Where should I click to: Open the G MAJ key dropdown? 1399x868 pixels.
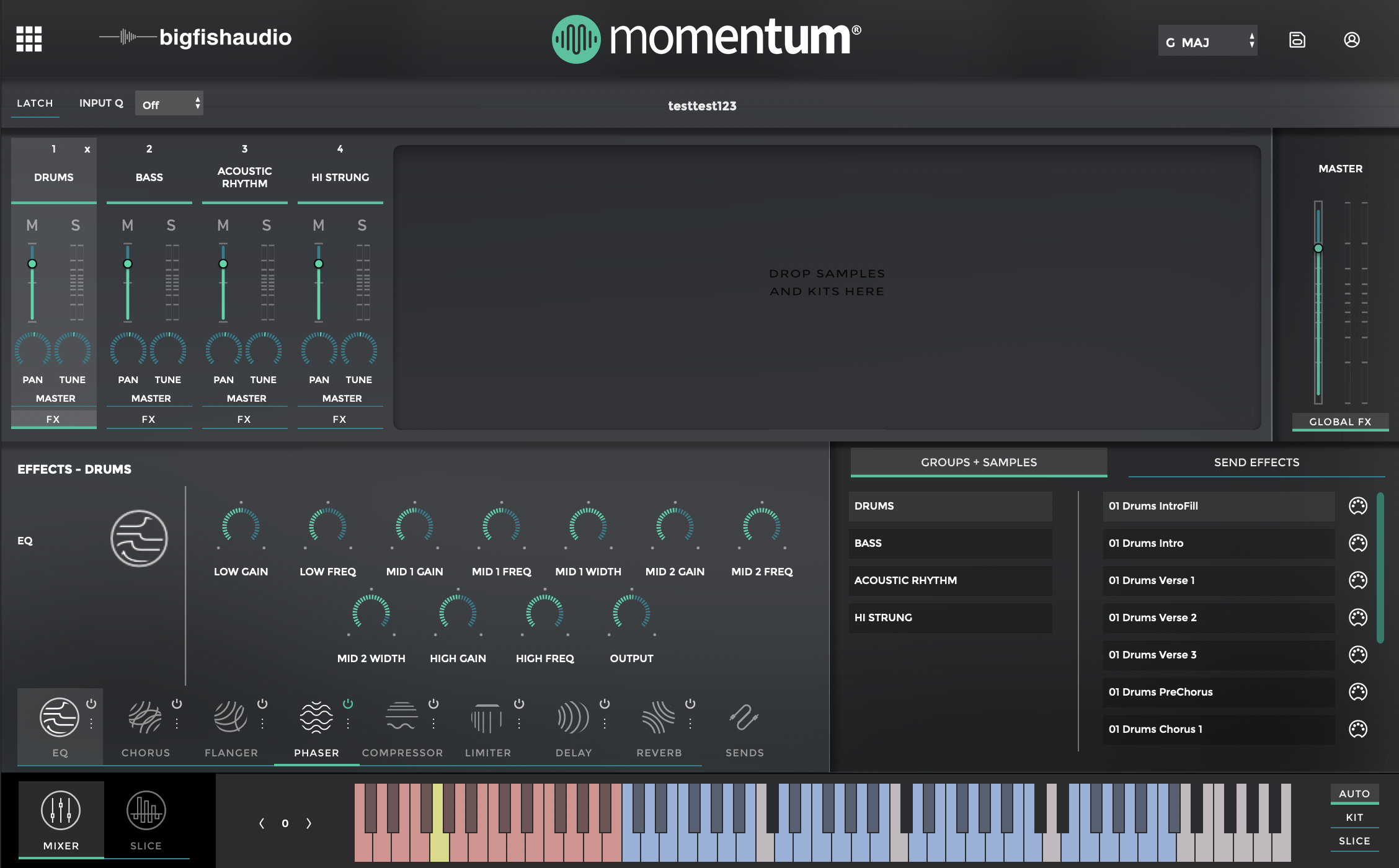(1207, 42)
